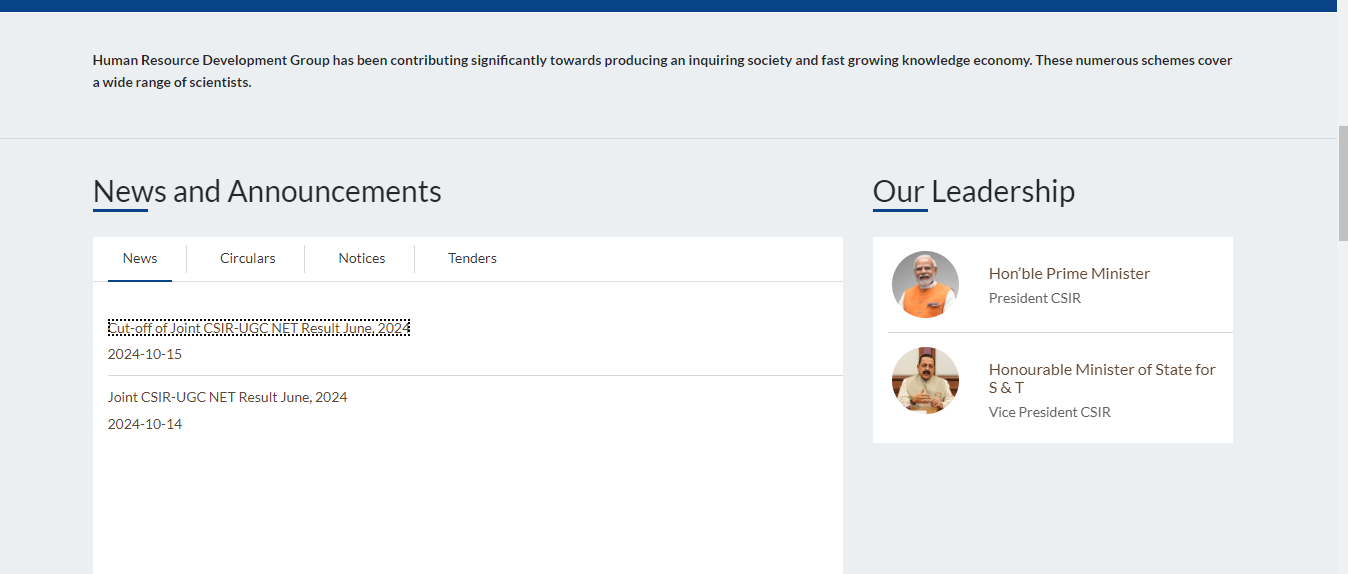Show the Tenders tab

click(472, 258)
